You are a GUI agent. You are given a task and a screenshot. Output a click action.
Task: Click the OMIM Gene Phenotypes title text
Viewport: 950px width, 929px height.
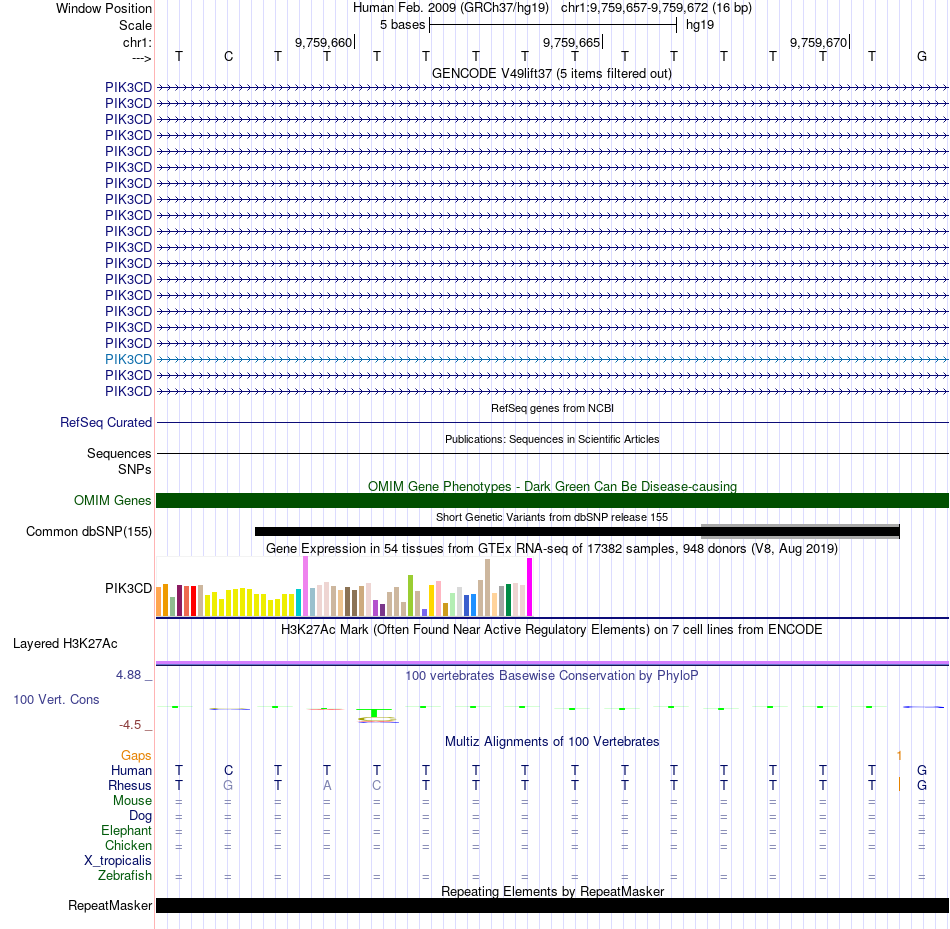[x=553, y=486]
